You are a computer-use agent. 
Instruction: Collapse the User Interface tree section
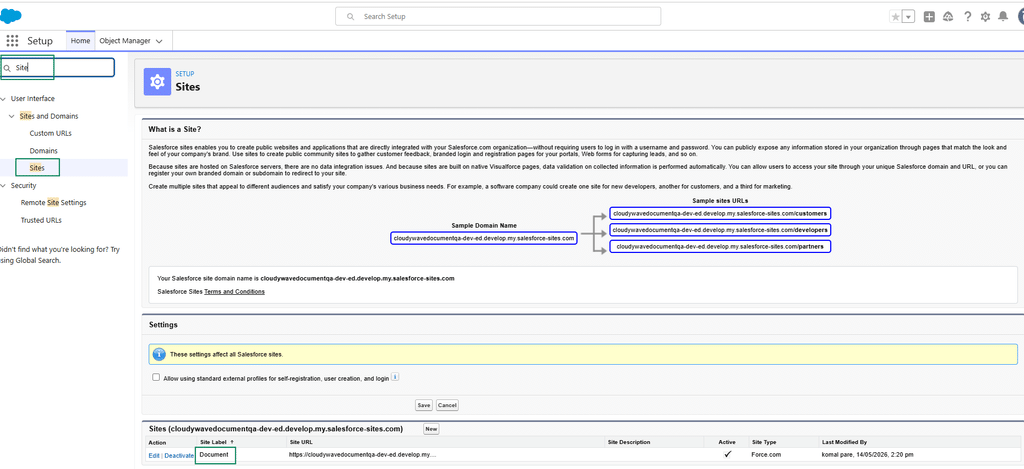click(x=4, y=99)
